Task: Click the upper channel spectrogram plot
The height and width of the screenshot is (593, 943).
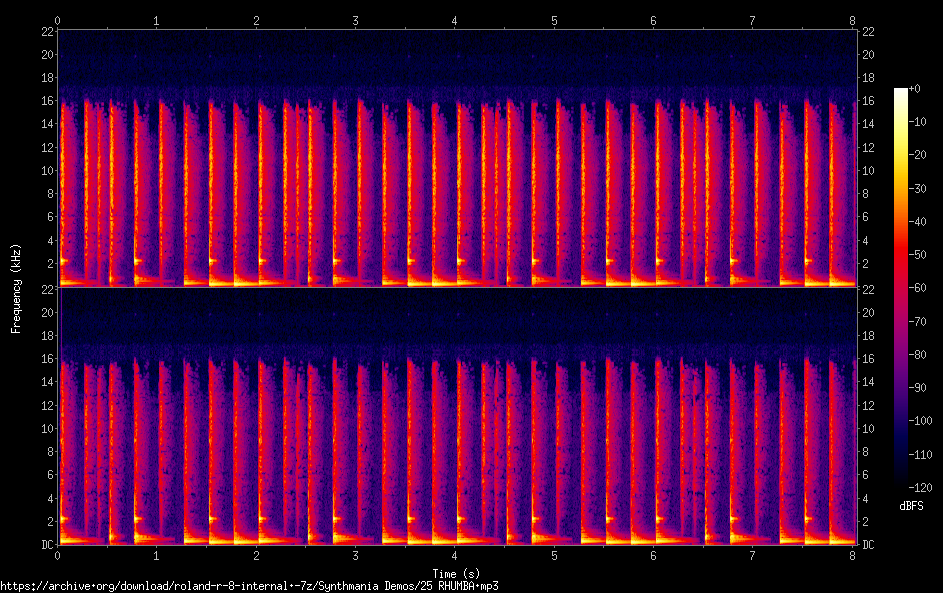Action: pyautogui.click(x=457, y=158)
